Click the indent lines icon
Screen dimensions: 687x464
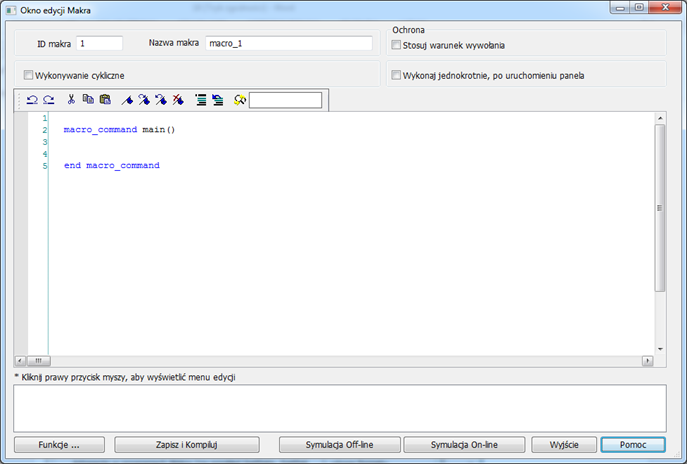coord(201,100)
